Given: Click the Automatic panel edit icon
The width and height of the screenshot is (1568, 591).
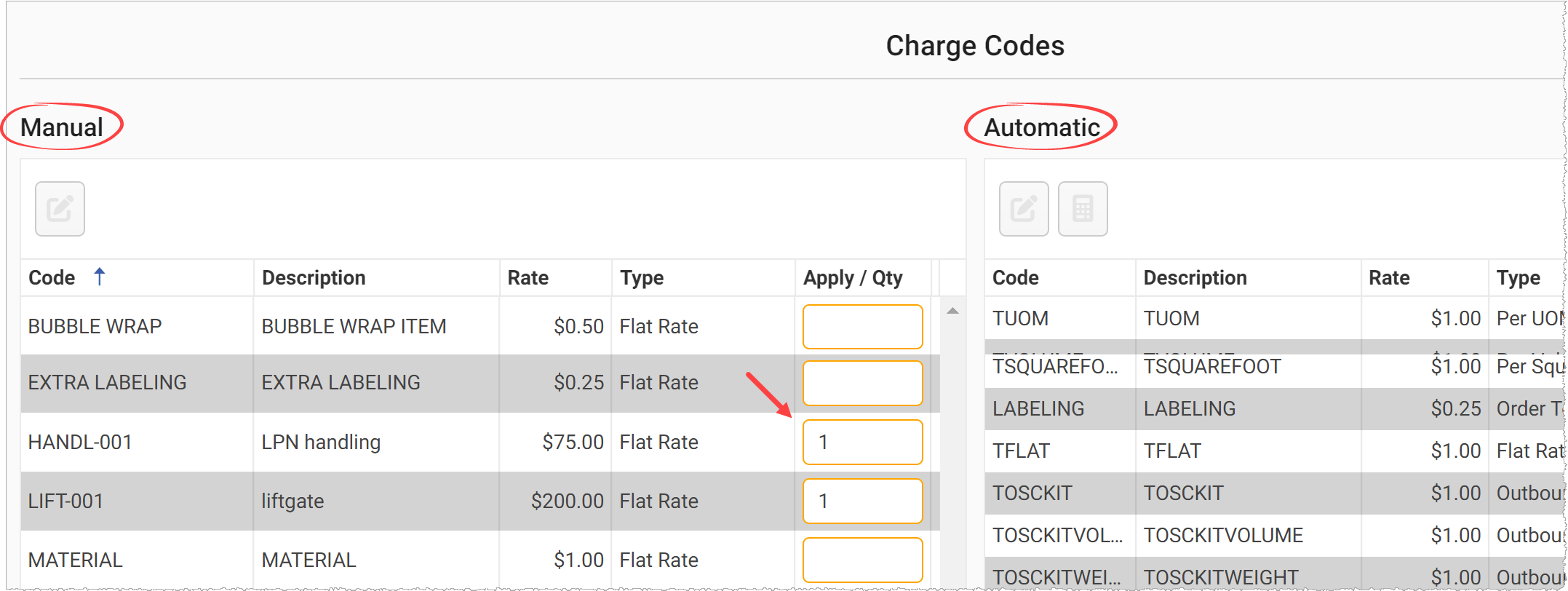Looking at the screenshot, I should click(x=1024, y=209).
